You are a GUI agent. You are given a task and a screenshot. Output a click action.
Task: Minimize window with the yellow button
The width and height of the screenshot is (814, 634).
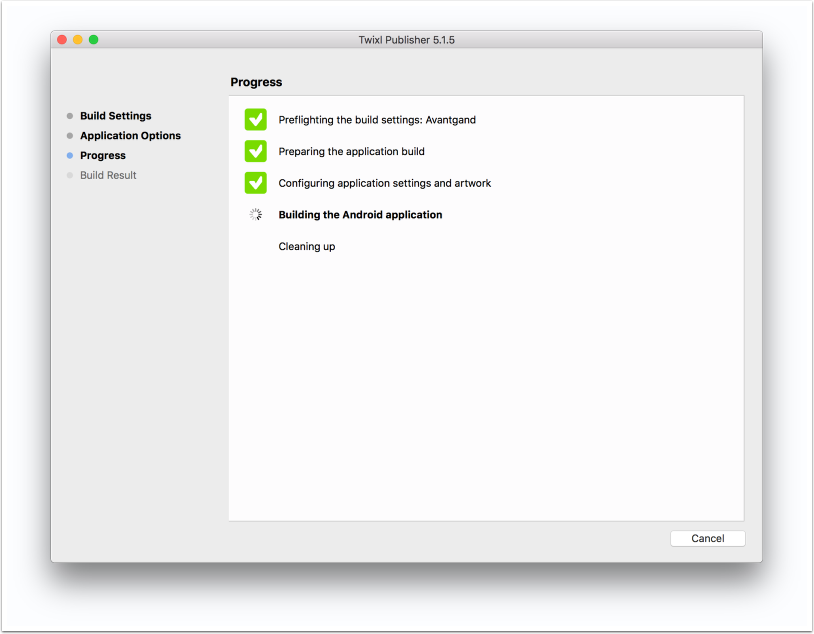77,39
